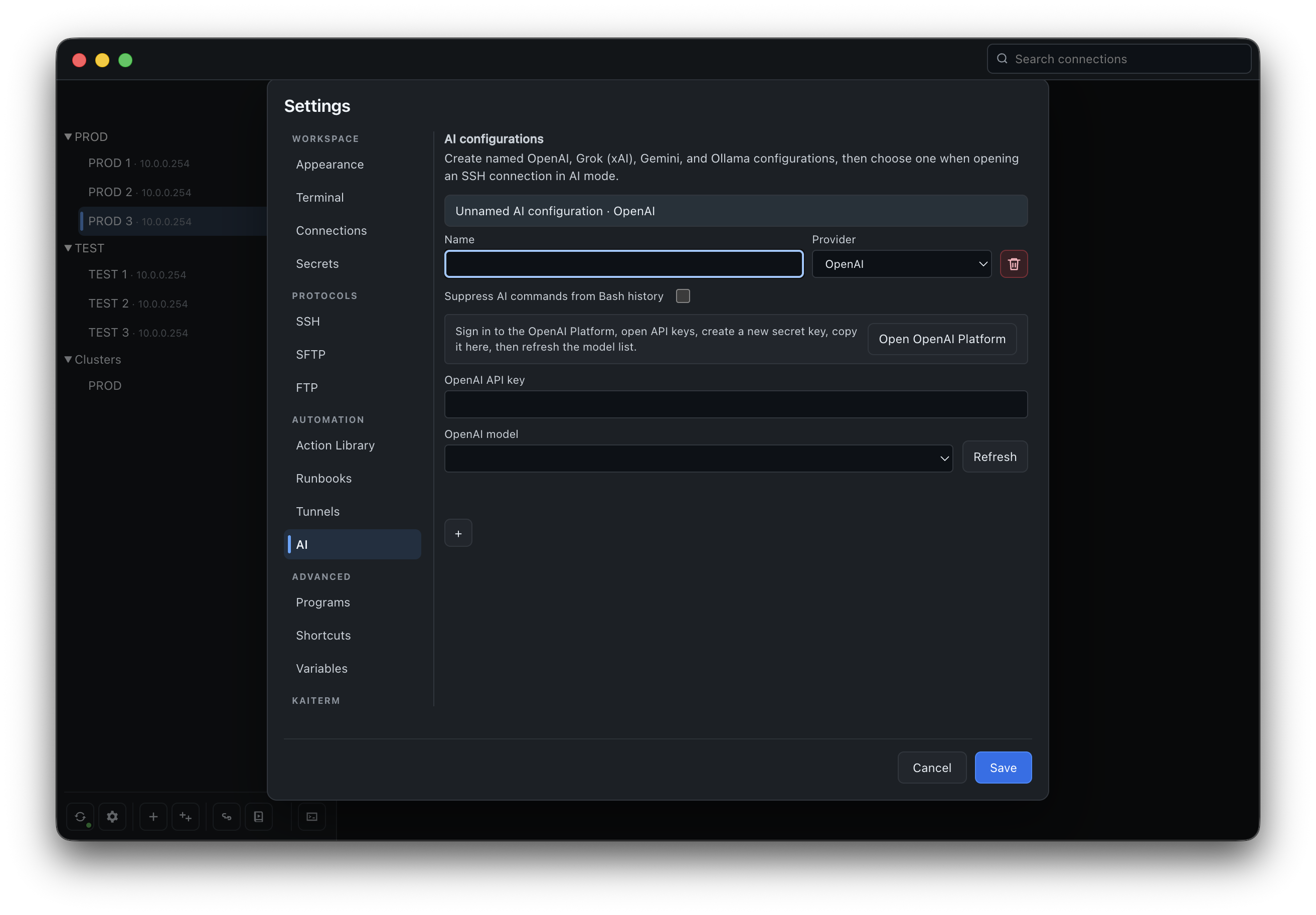
Task: Click the runbook play book icon
Action: pos(258,816)
